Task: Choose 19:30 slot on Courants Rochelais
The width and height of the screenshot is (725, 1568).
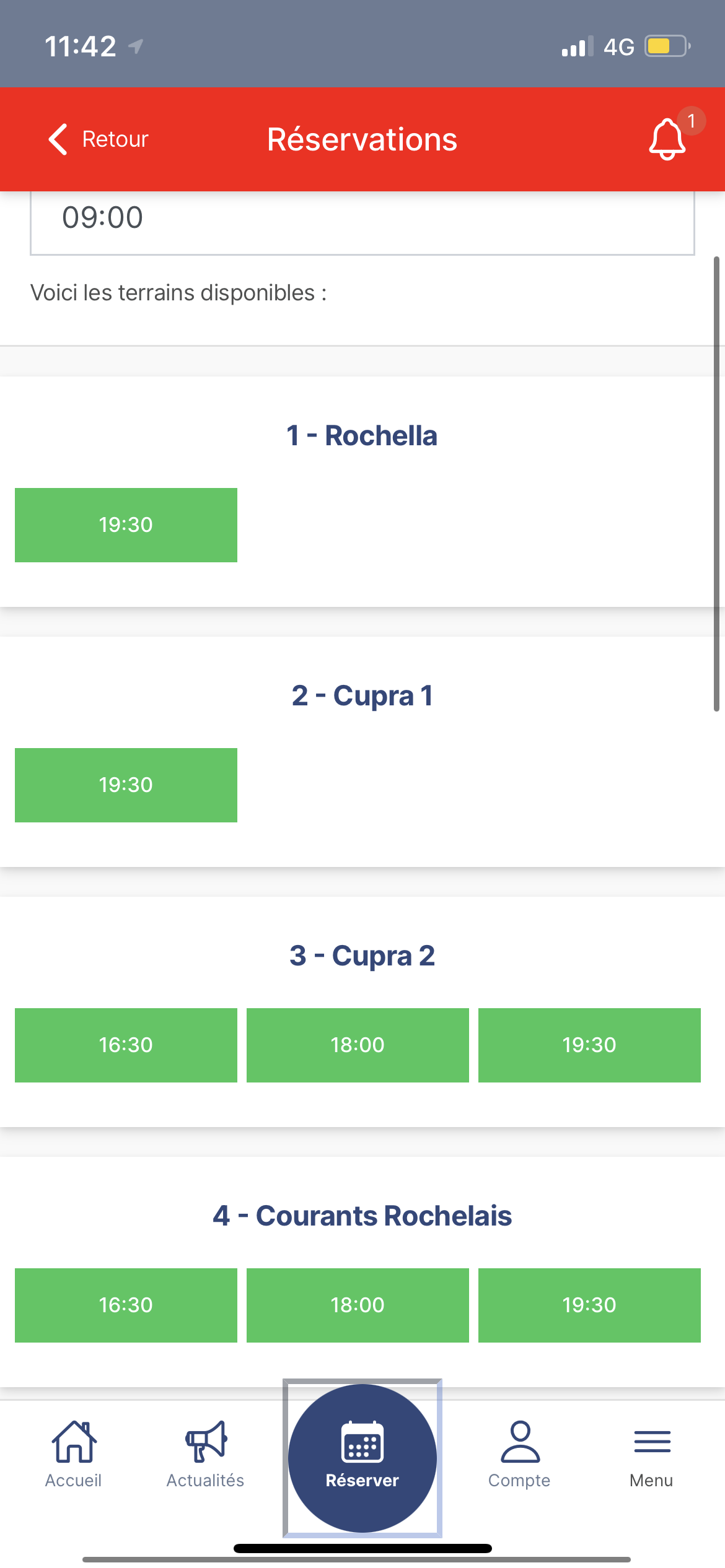Action: pyautogui.click(x=589, y=1305)
